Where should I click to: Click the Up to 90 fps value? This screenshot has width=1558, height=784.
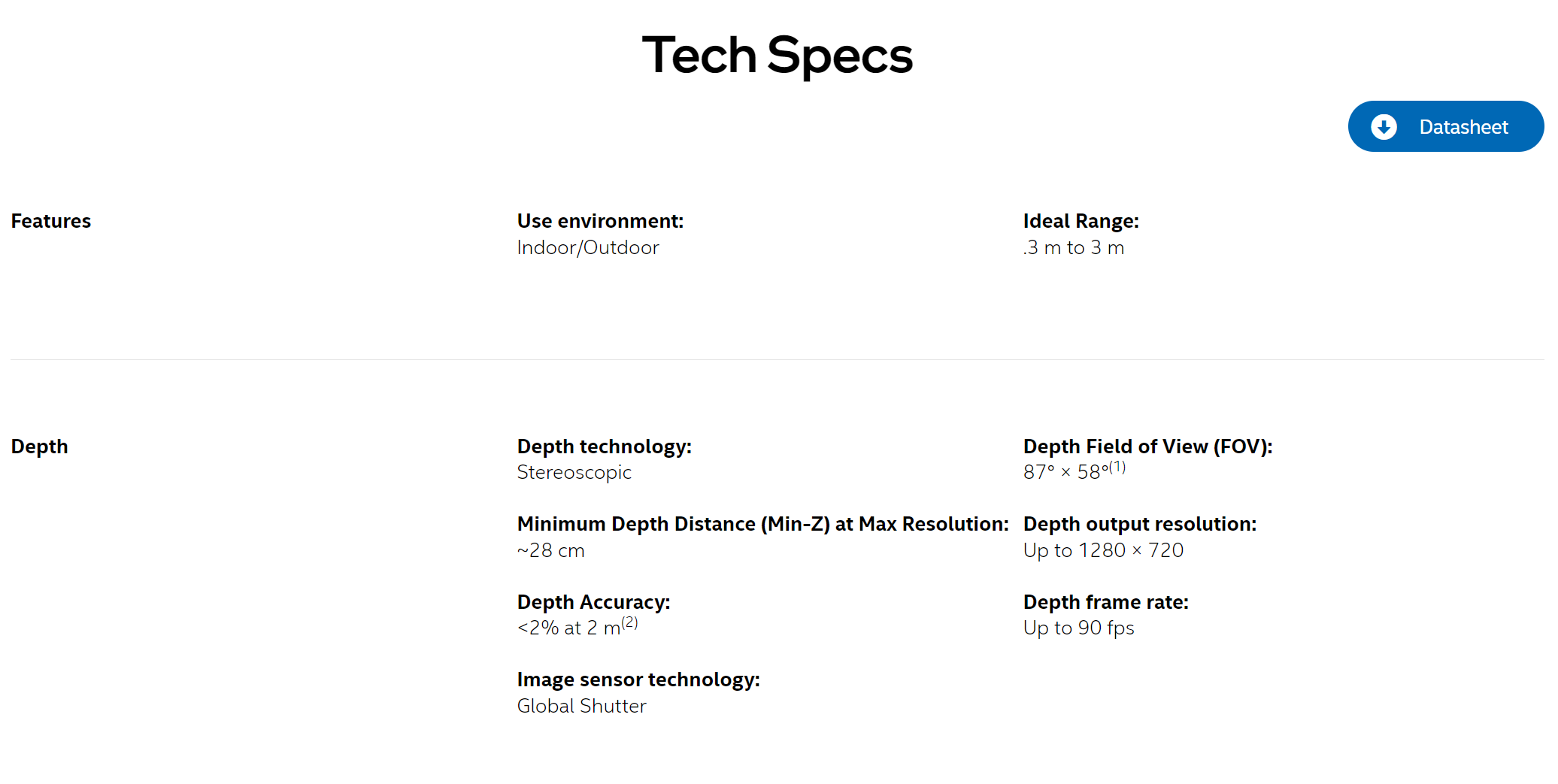point(1079,628)
